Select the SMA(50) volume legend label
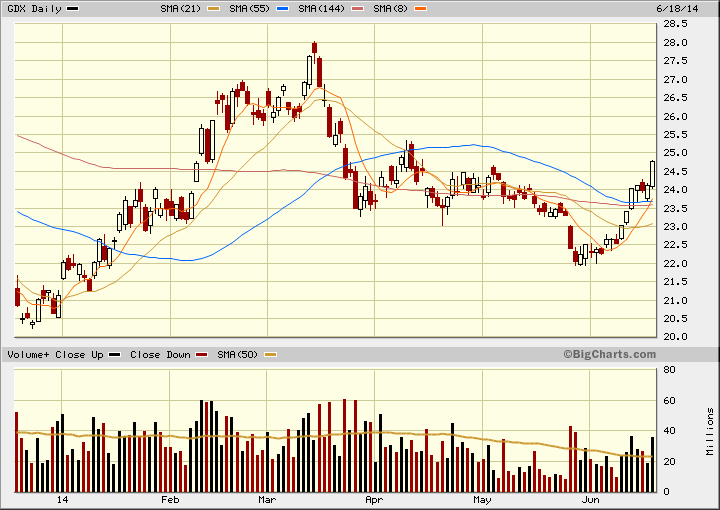This screenshot has height=510, width=720. (x=234, y=354)
